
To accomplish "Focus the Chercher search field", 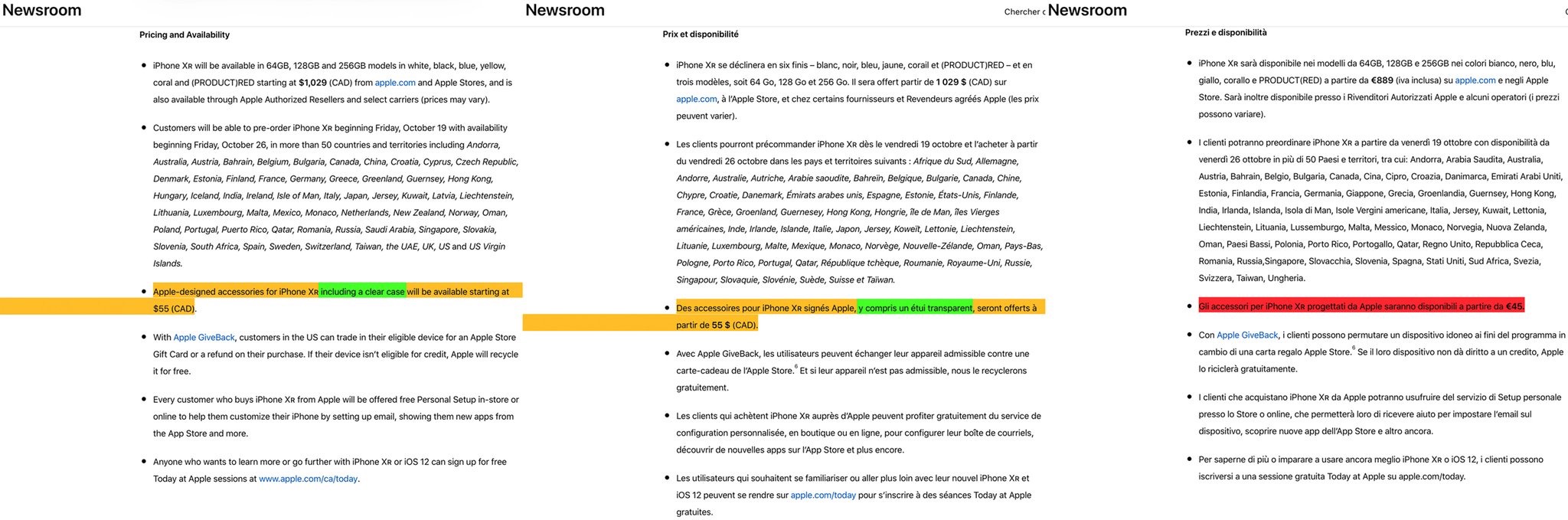I will coord(1024,11).
